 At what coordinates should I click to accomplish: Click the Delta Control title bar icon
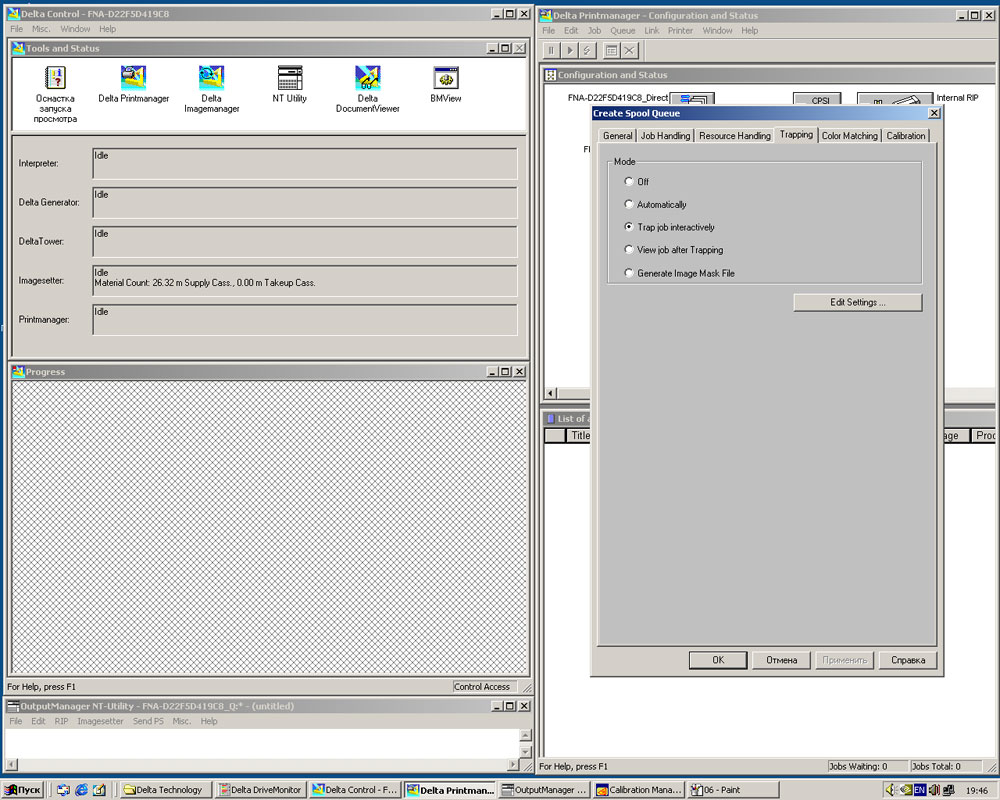pos(13,13)
